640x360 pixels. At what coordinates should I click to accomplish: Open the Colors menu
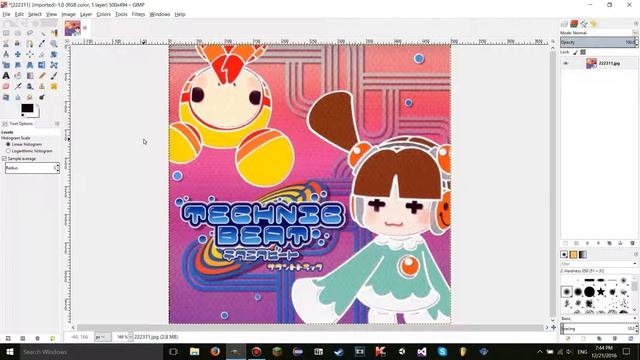[103, 14]
